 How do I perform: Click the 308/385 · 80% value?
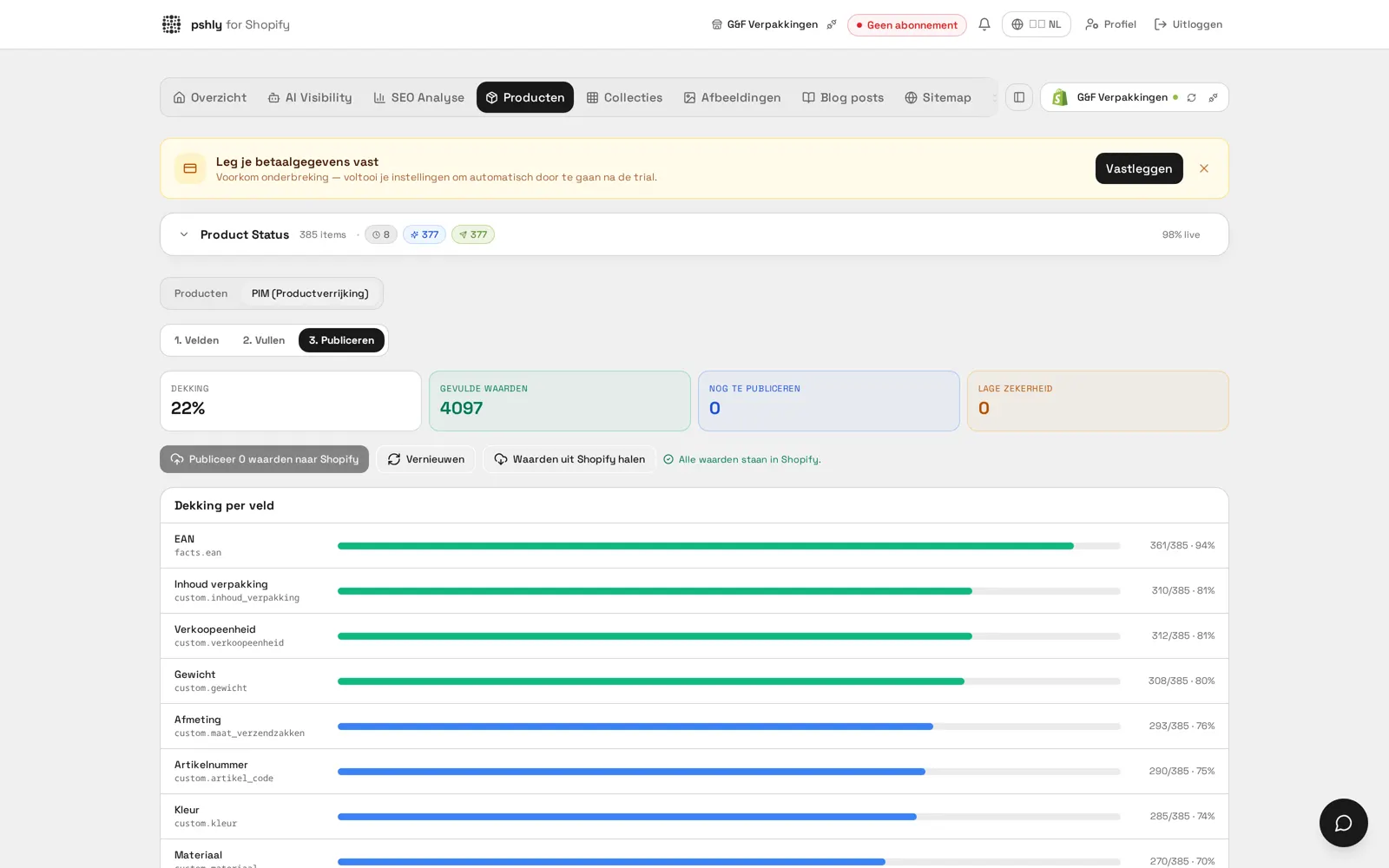point(1182,681)
